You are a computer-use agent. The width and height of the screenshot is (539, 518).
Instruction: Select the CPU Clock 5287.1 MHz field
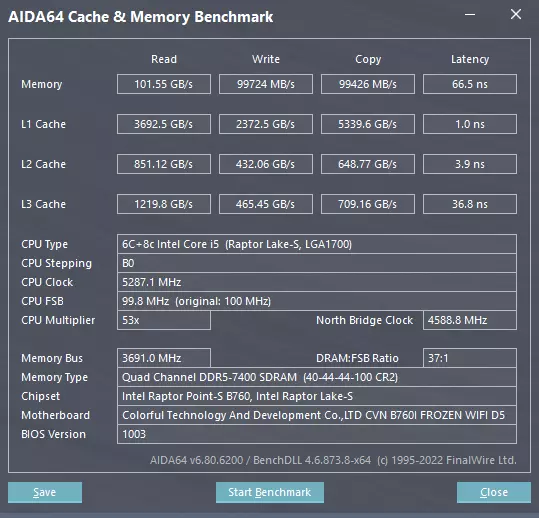click(317, 282)
